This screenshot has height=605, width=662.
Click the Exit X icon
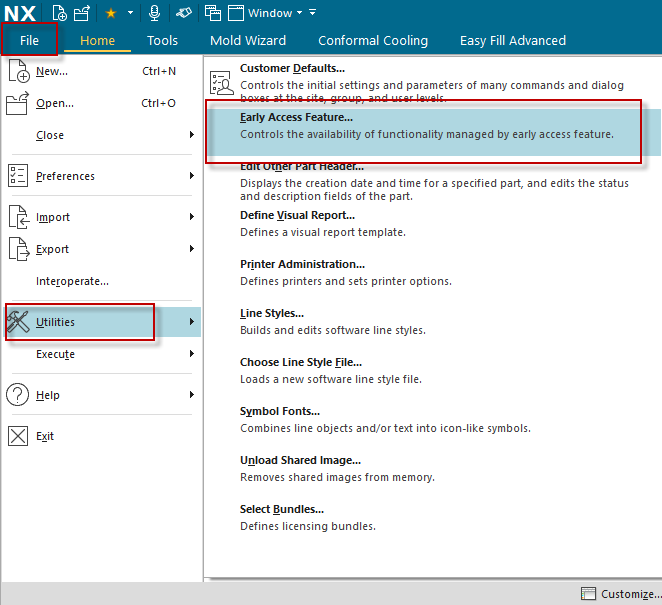(18, 436)
